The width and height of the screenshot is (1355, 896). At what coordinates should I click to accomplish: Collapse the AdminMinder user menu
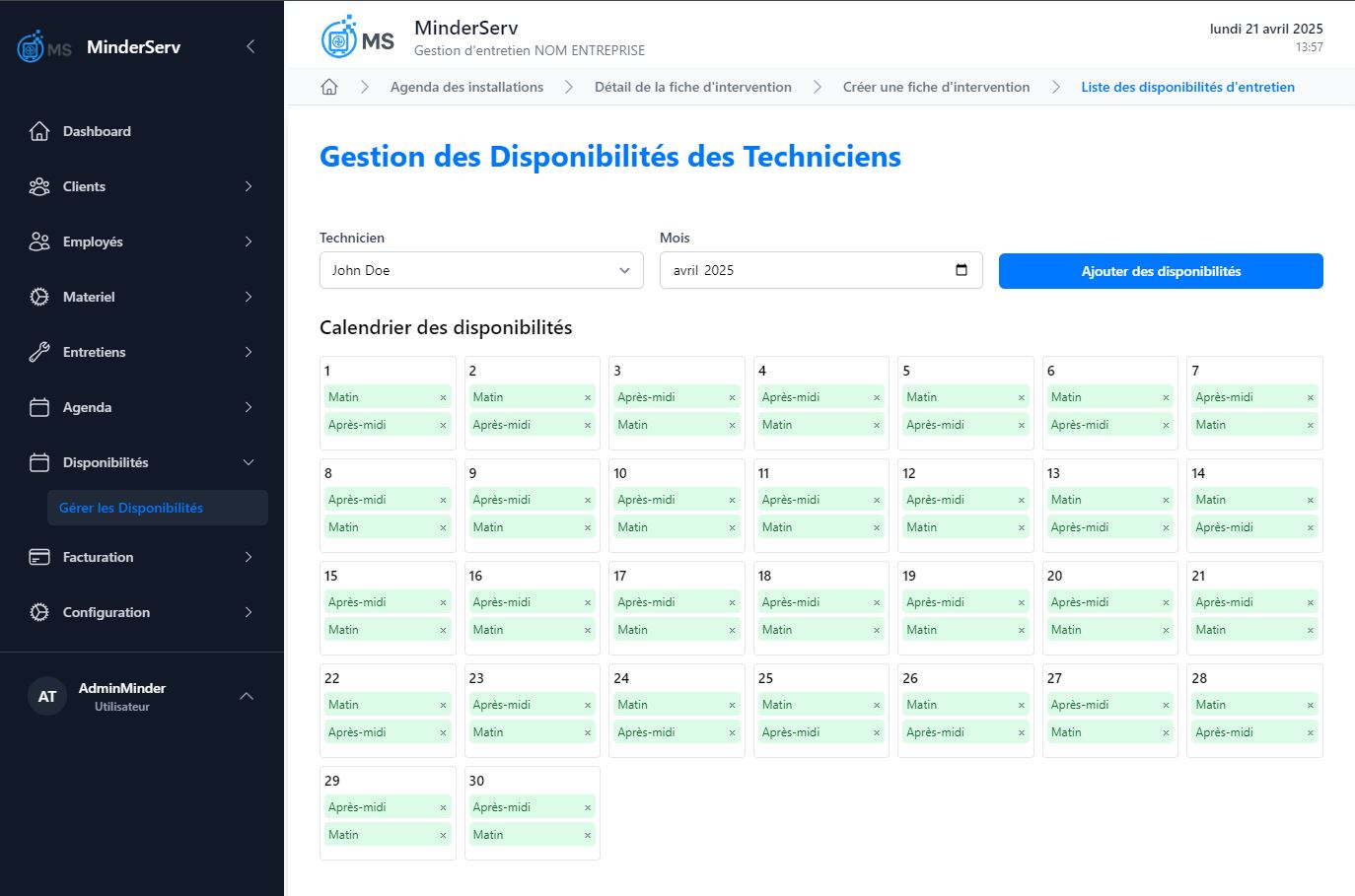pos(247,695)
